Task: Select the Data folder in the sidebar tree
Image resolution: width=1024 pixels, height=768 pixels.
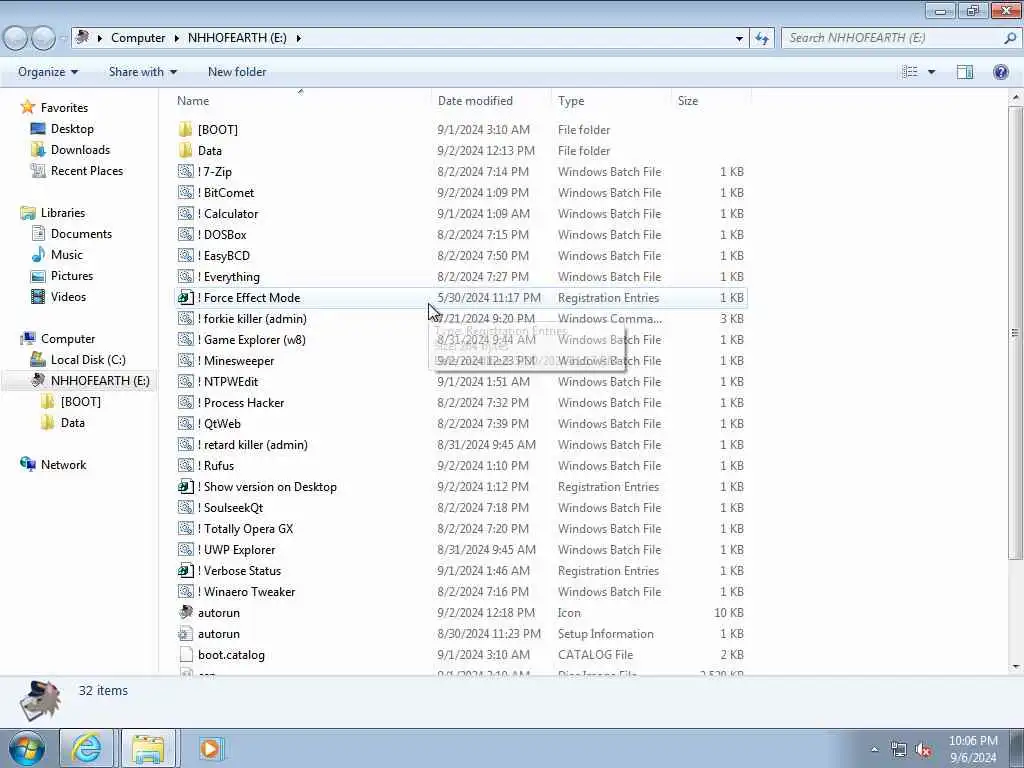Action: point(72,423)
